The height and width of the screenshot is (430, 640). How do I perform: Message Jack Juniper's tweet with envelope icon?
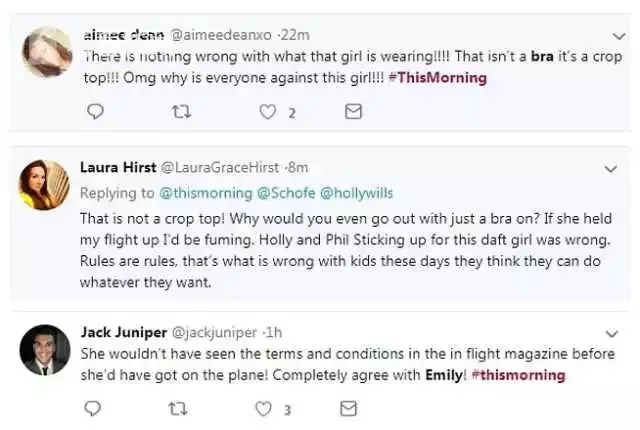pos(352,408)
